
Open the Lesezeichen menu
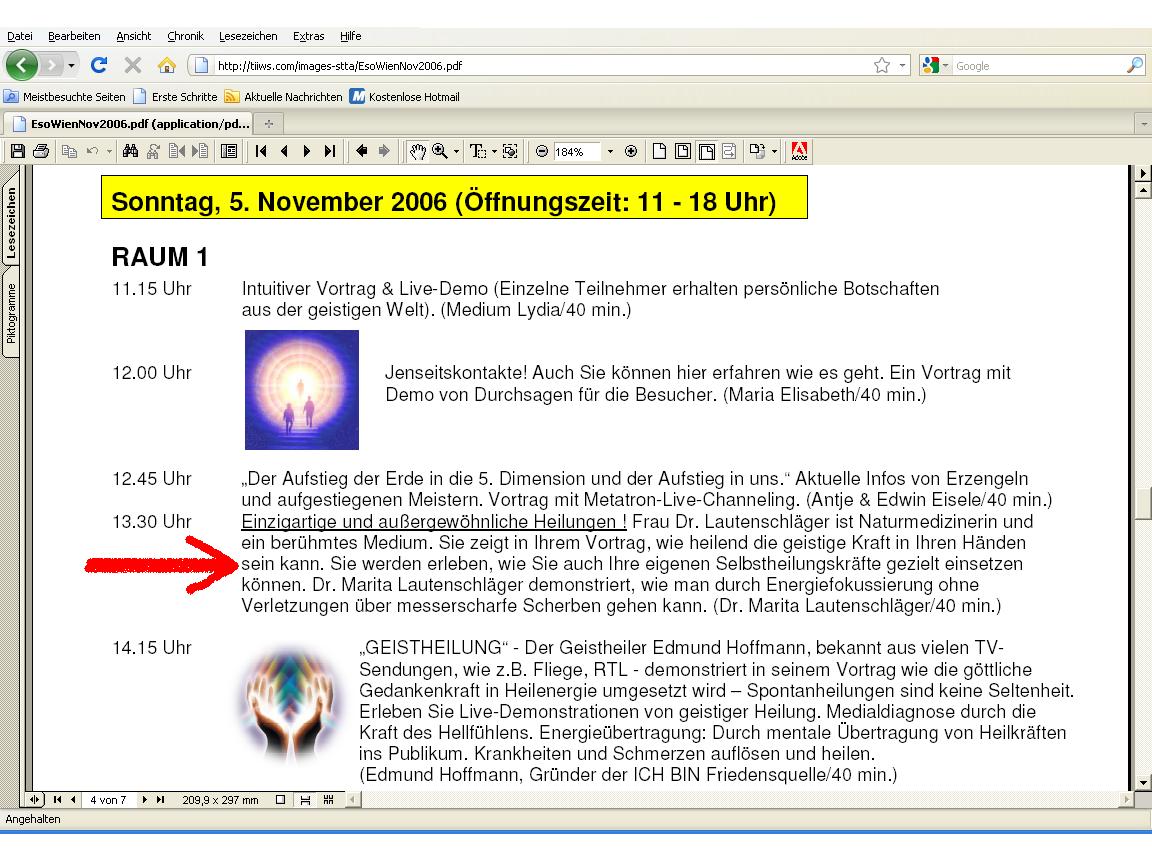pyautogui.click(x=248, y=36)
